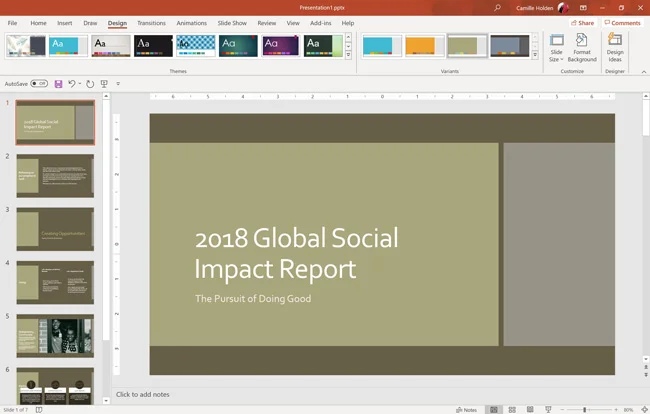Click the Share button

(x=582, y=23)
